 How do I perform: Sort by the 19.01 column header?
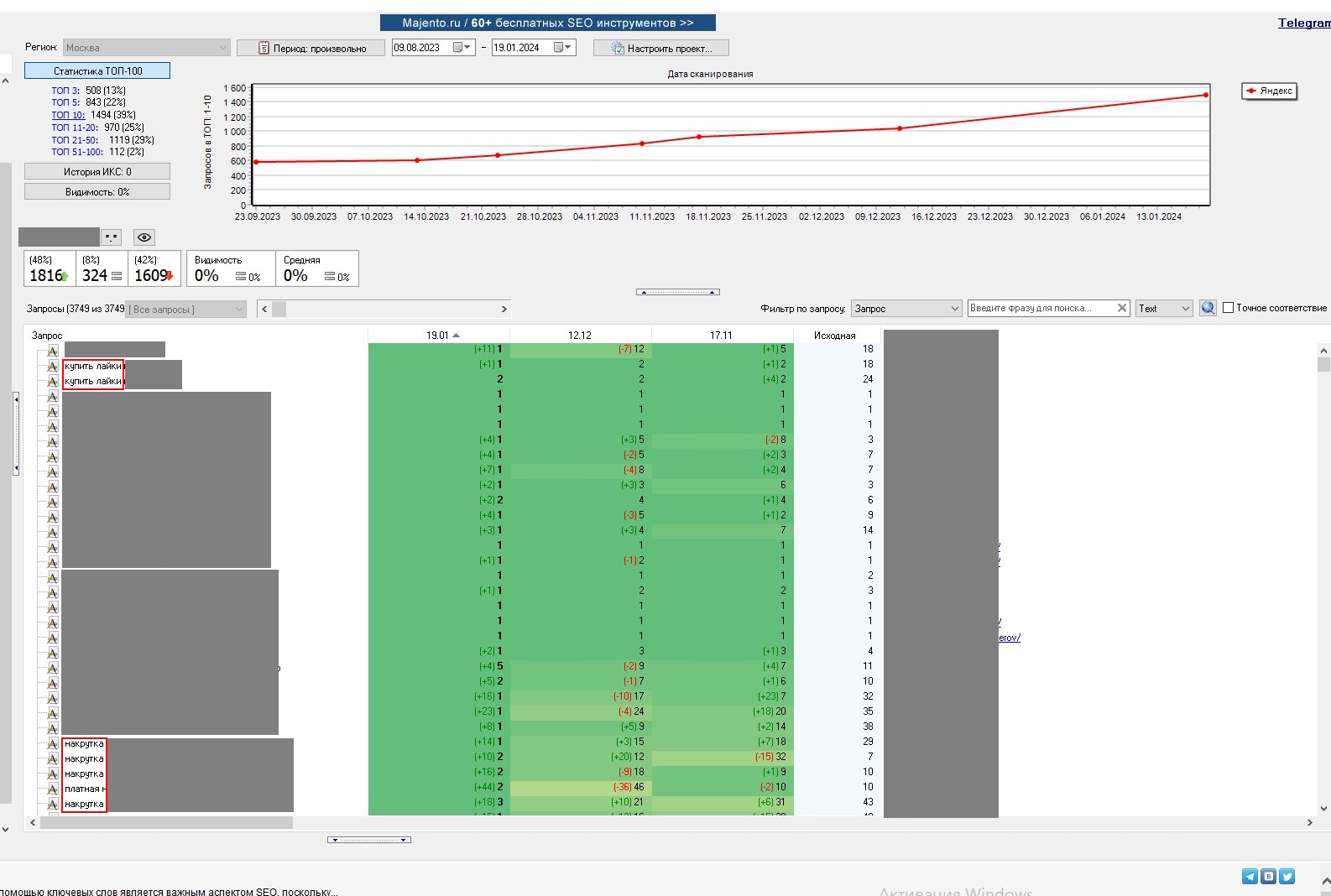tap(438, 336)
